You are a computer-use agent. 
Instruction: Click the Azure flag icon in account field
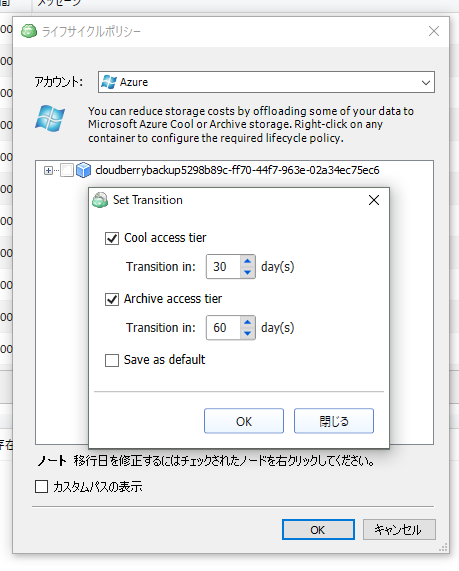109,82
